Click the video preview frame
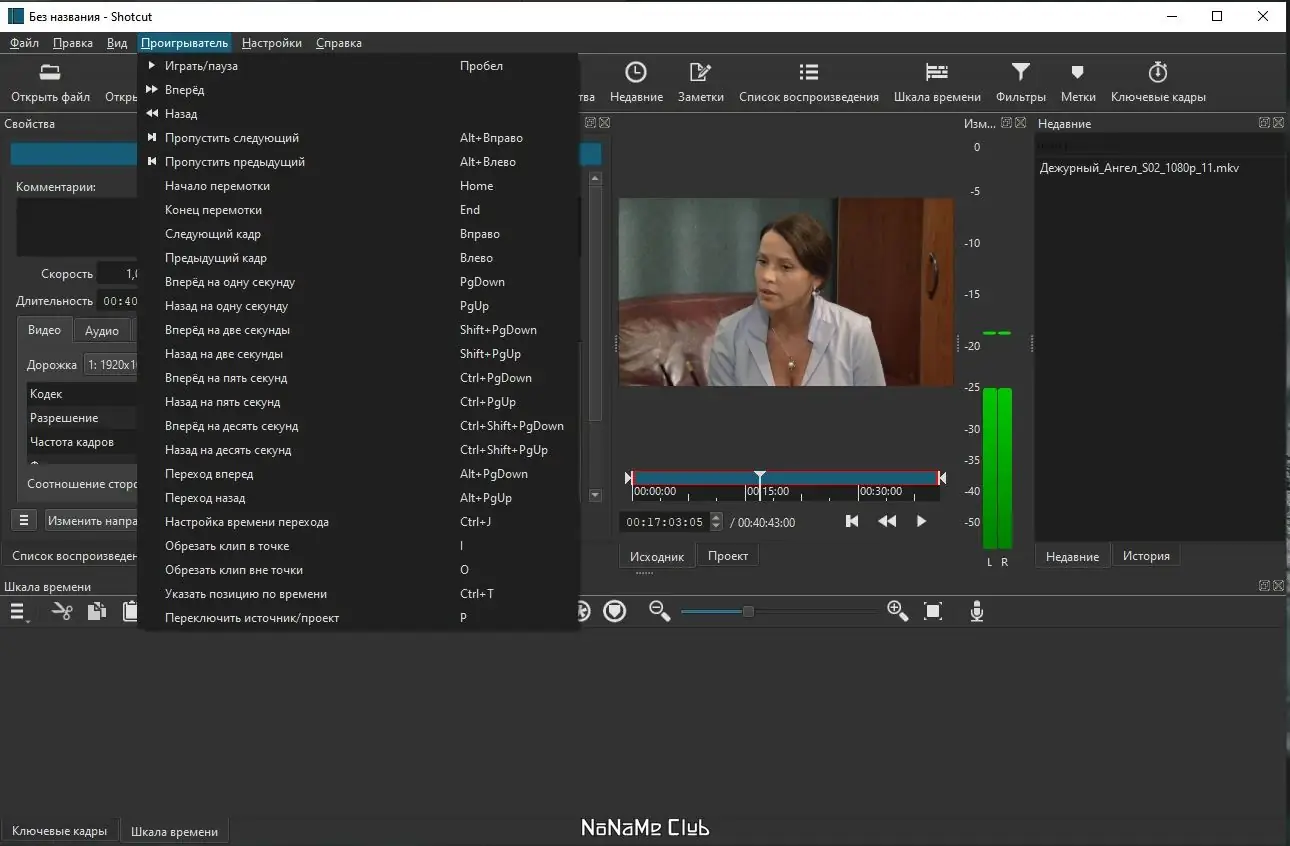This screenshot has width=1290, height=846. [786, 292]
